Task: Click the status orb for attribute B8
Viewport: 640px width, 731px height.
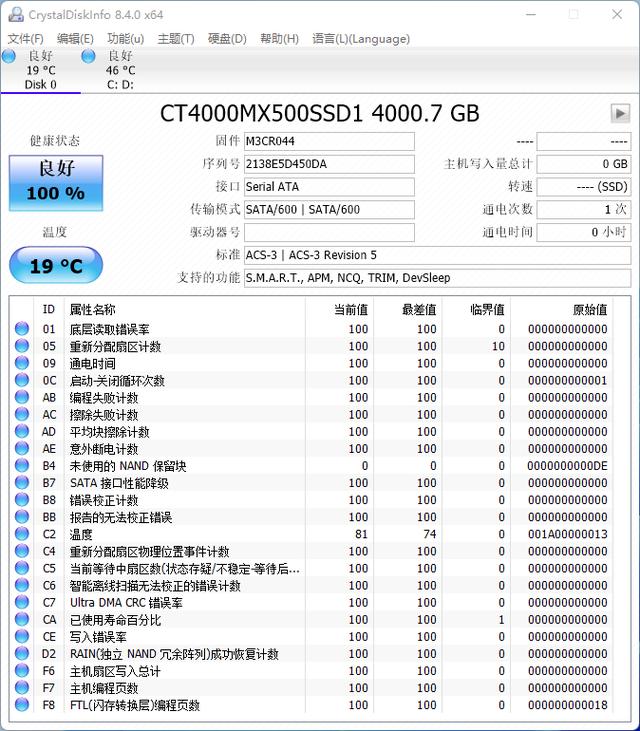Action: [x=21, y=500]
